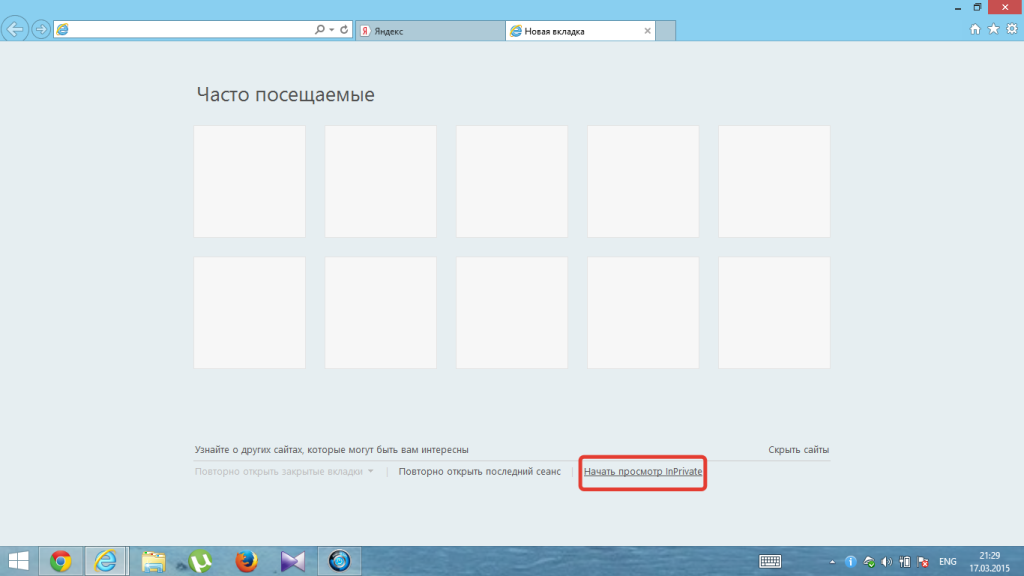The image size is (1024, 576).
Task: Click 'Скрыть сайты' to hide tiles
Action: pyautogui.click(x=798, y=450)
